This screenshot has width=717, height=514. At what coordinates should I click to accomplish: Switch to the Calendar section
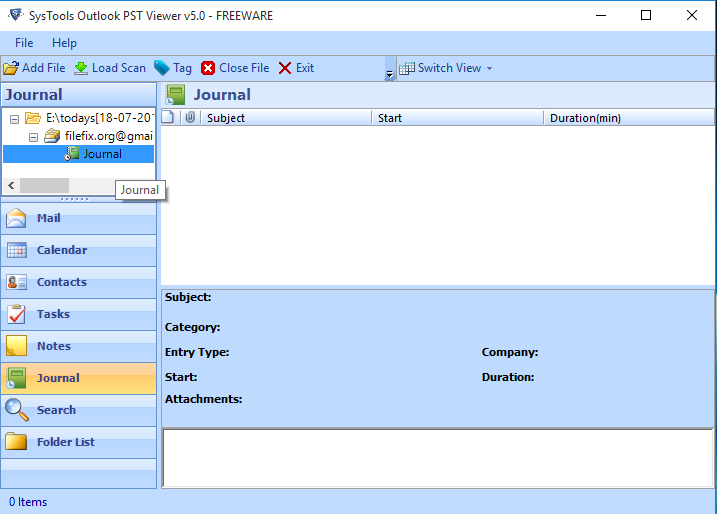coord(79,250)
